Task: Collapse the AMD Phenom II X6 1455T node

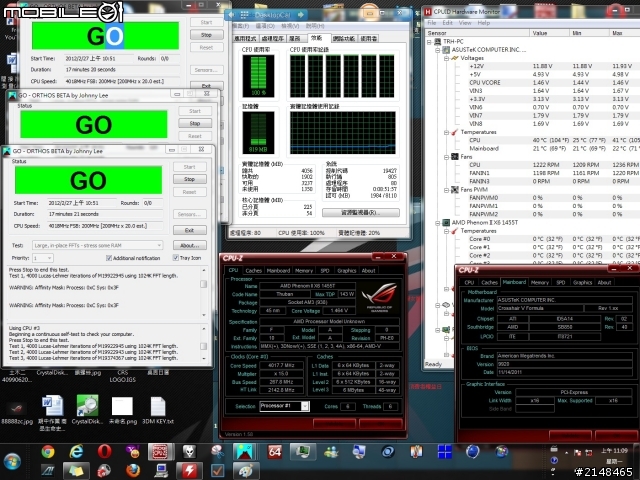Action: [438, 223]
